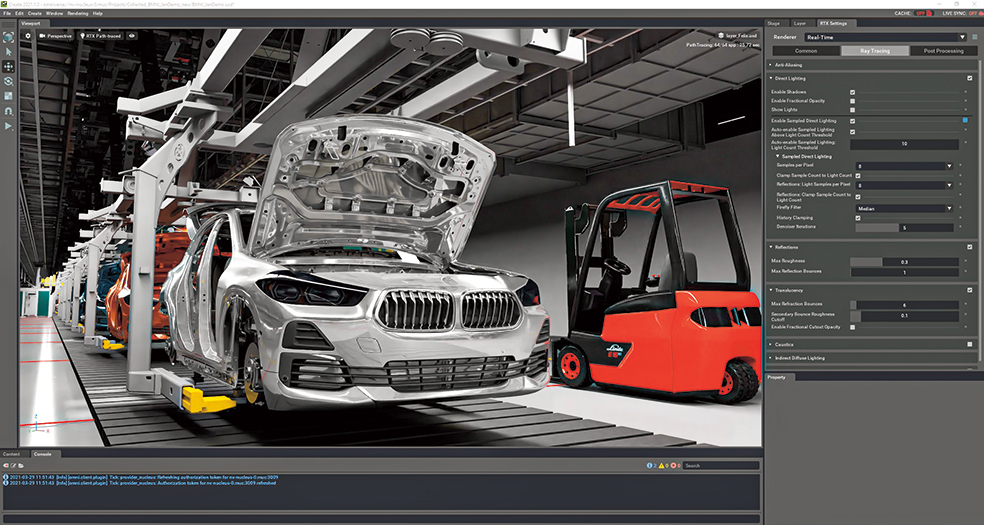Screen dimensions: 984x525
Task: Click the Post Processing button
Action: (x=943, y=50)
